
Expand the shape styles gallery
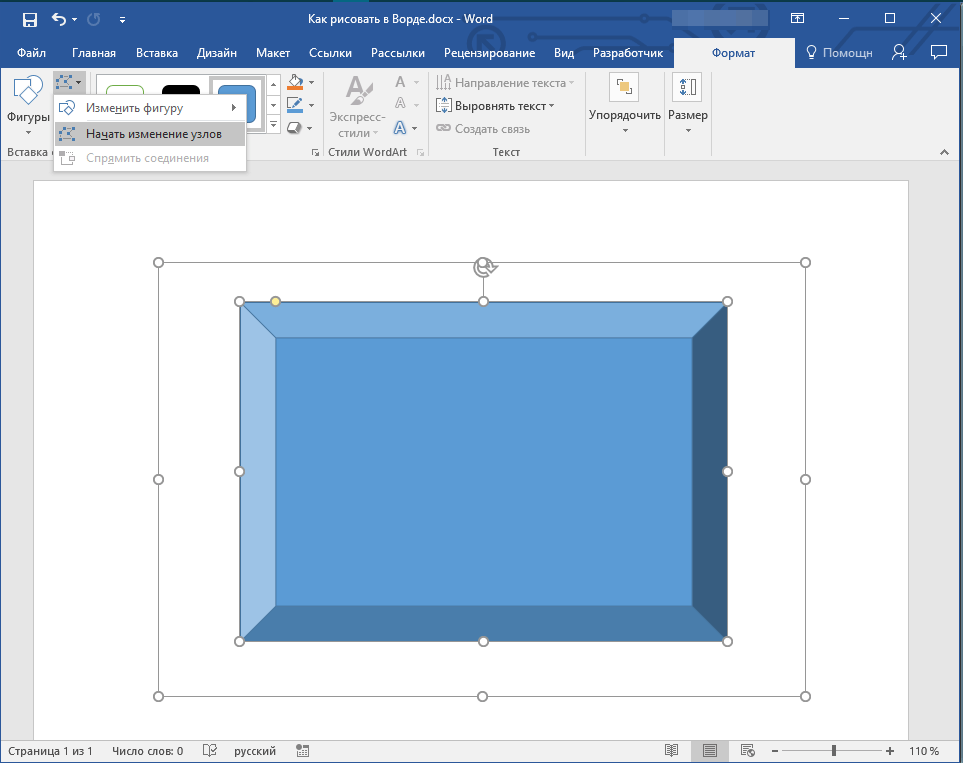[273, 126]
